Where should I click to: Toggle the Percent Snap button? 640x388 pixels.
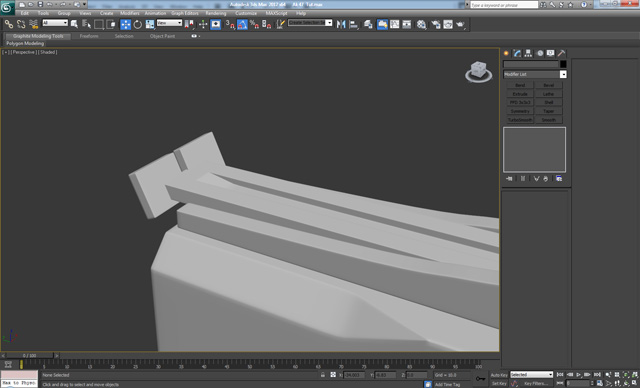pos(254,24)
